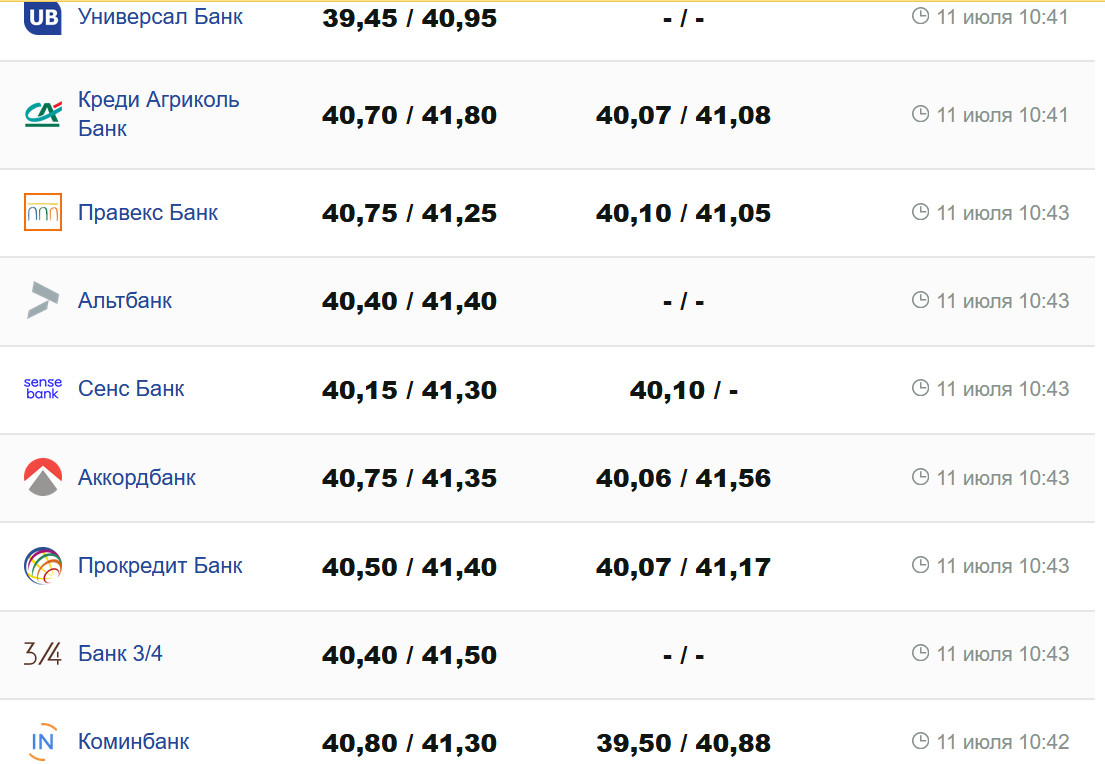The width and height of the screenshot is (1105, 764).
Task: Click the Креди Агриколь Банк logo icon
Action: click(43, 115)
